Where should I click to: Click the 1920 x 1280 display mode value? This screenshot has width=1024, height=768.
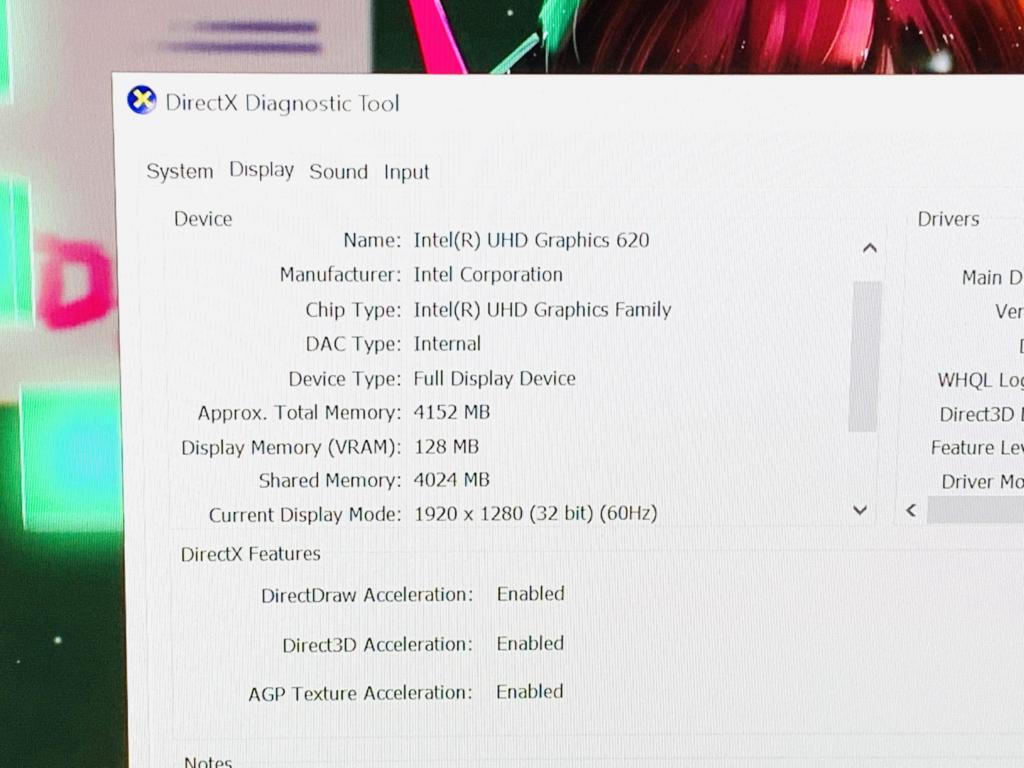(x=536, y=513)
